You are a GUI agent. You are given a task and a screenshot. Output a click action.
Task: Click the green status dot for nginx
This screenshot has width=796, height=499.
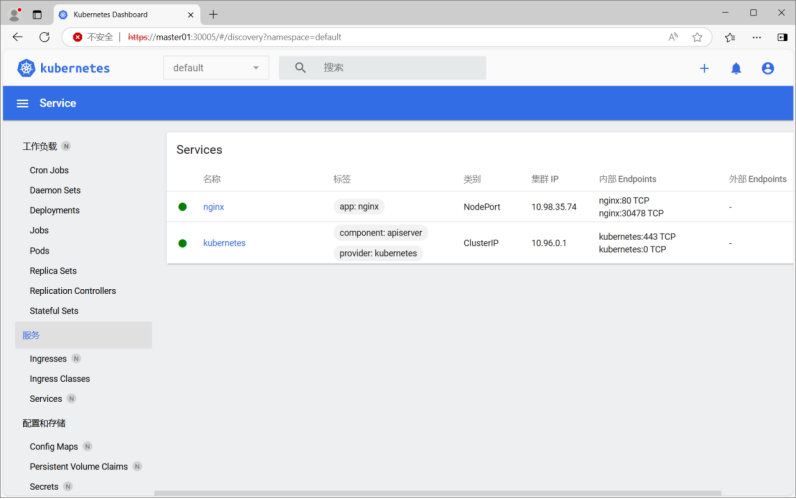tap(183, 207)
